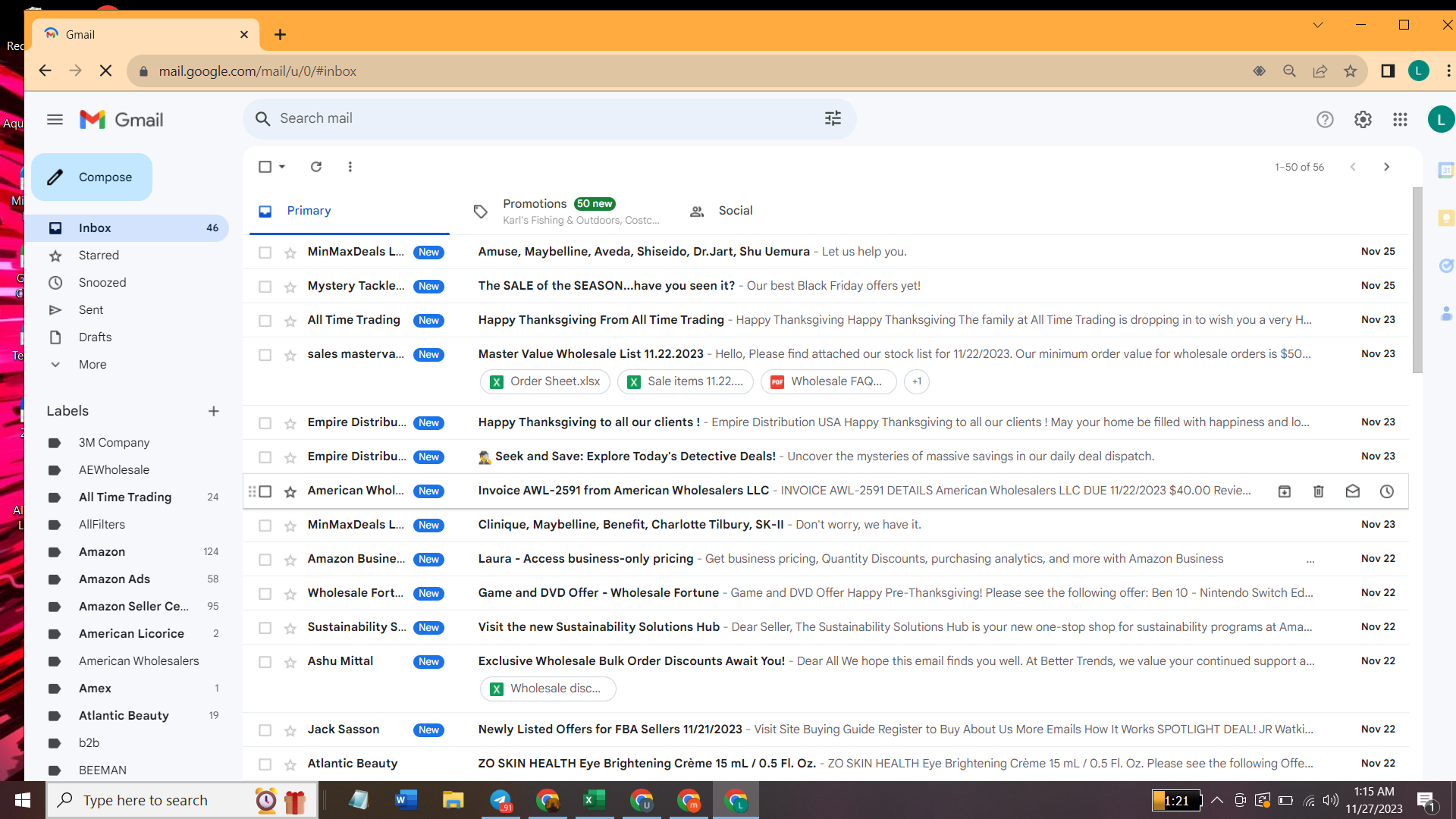Viewport: 1456px width, 819px height.
Task: Tick checkbox for American Wholesalers invoice email
Action: coord(265,491)
